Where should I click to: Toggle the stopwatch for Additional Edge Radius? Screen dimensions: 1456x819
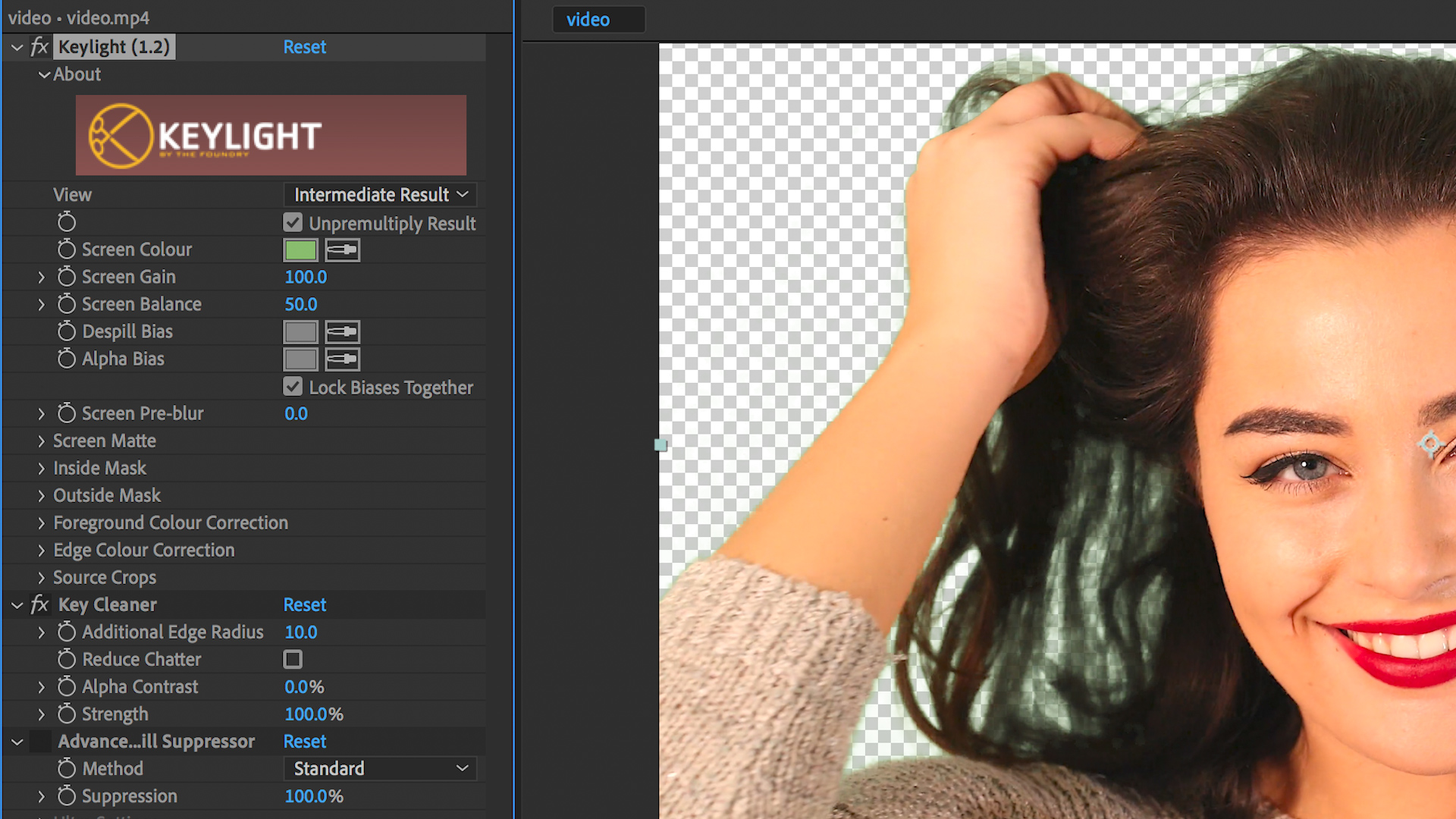click(66, 632)
